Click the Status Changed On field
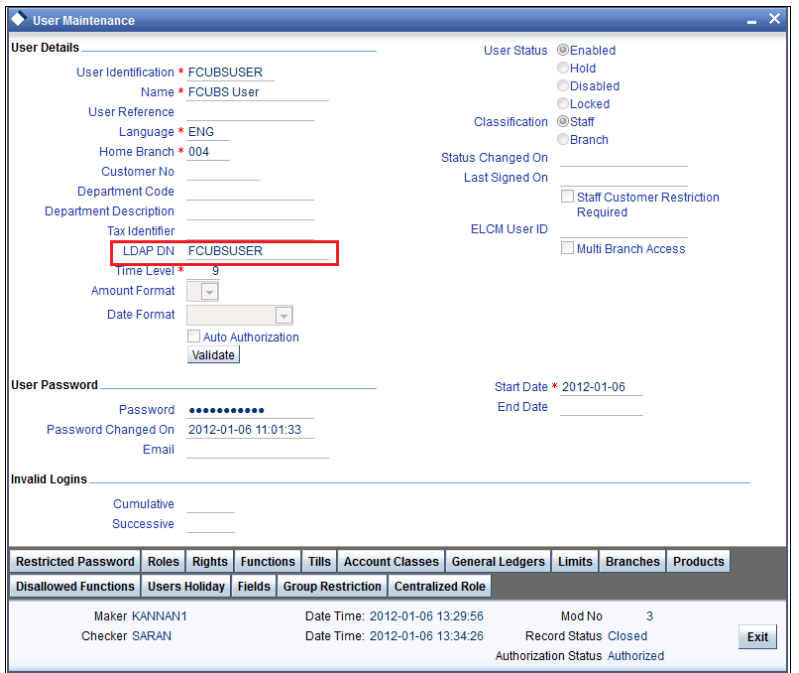799x673 pixels. 624,158
